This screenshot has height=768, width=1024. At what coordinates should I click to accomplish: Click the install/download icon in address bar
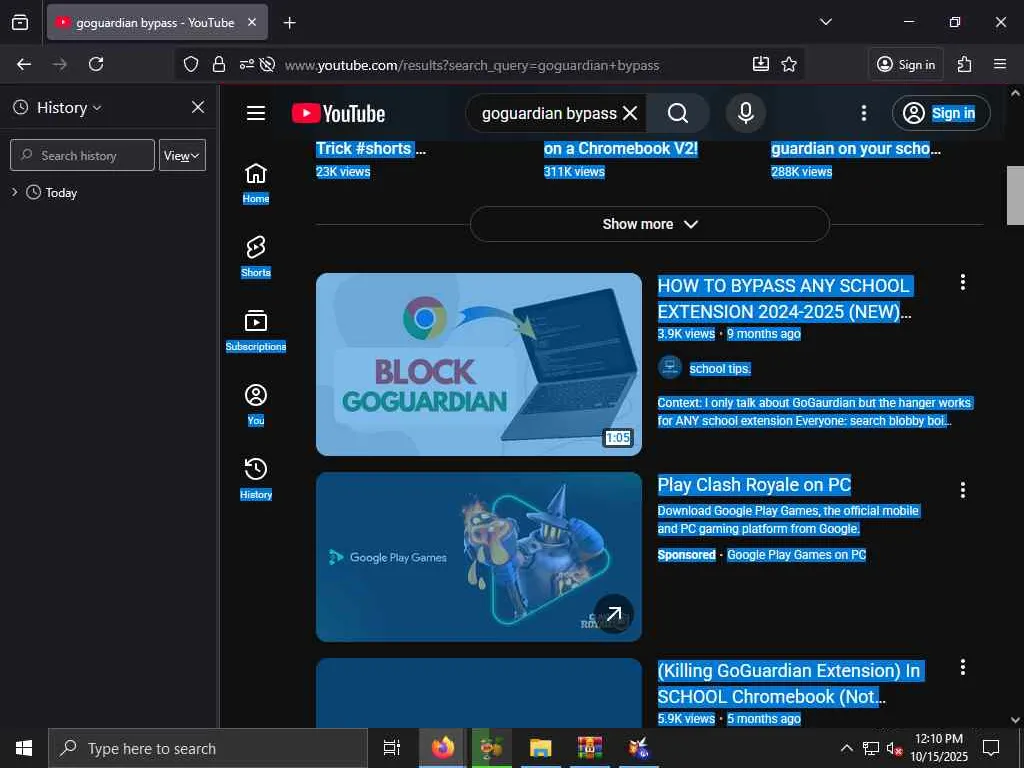(x=760, y=64)
